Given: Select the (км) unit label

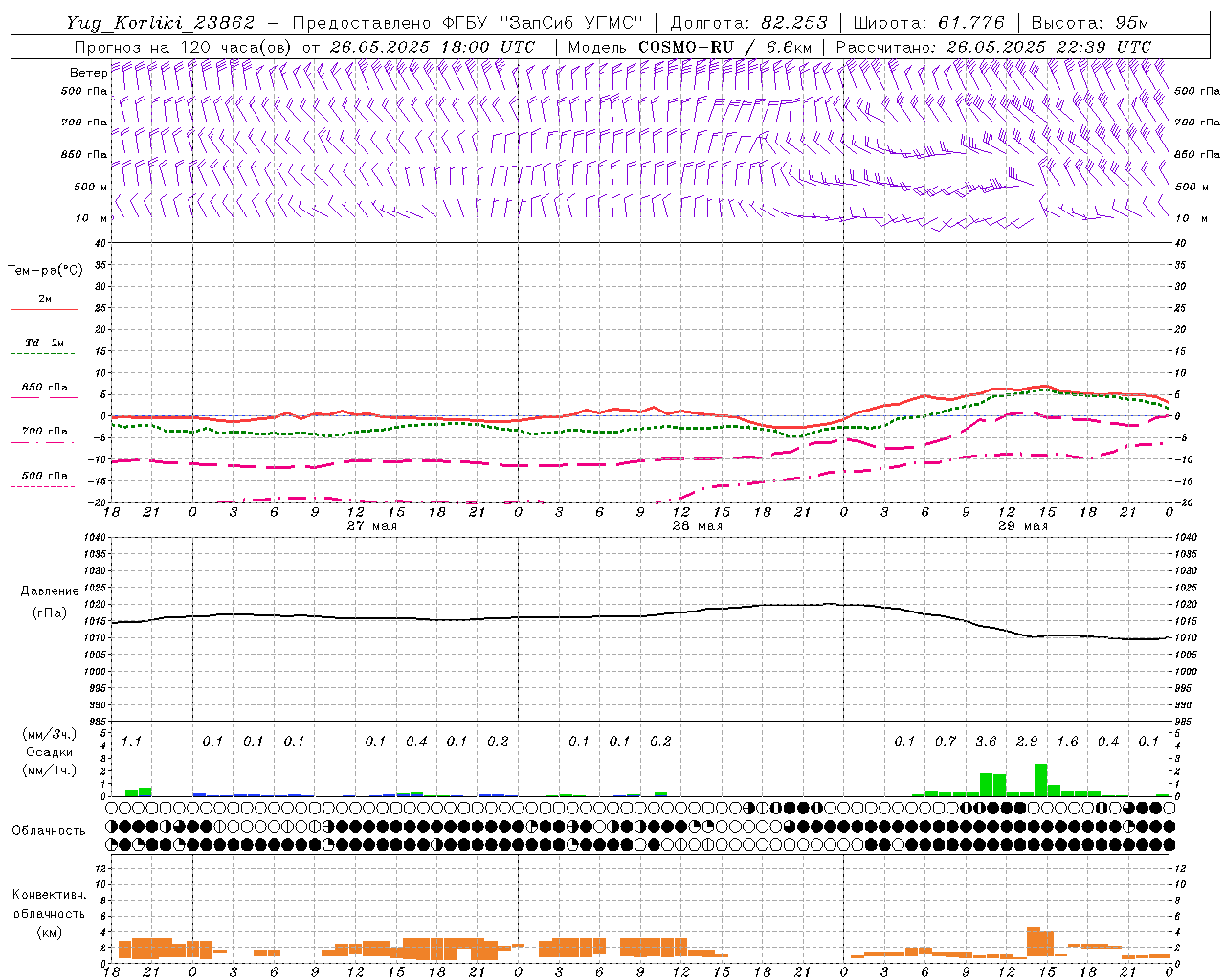Looking at the screenshot, I should pos(49,931).
